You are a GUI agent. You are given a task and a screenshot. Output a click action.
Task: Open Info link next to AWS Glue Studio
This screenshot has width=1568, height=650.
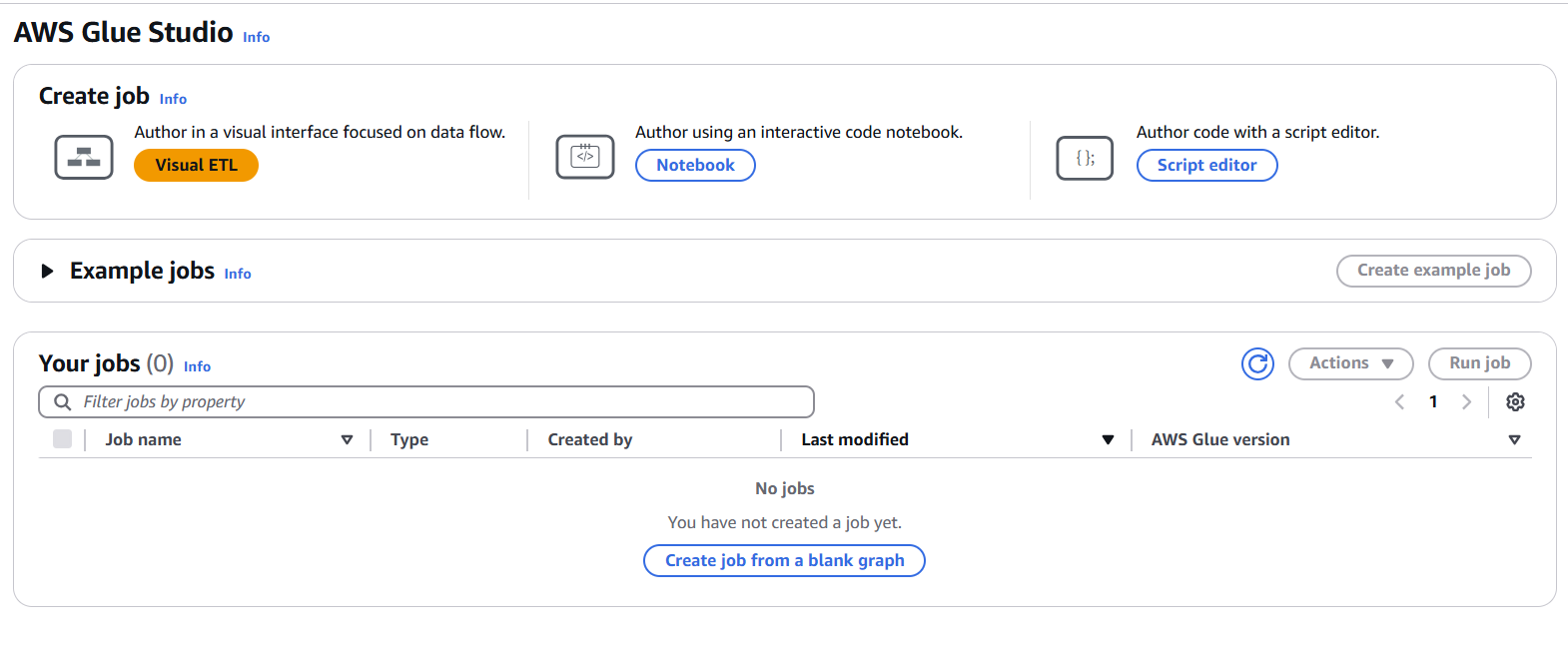click(x=257, y=37)
